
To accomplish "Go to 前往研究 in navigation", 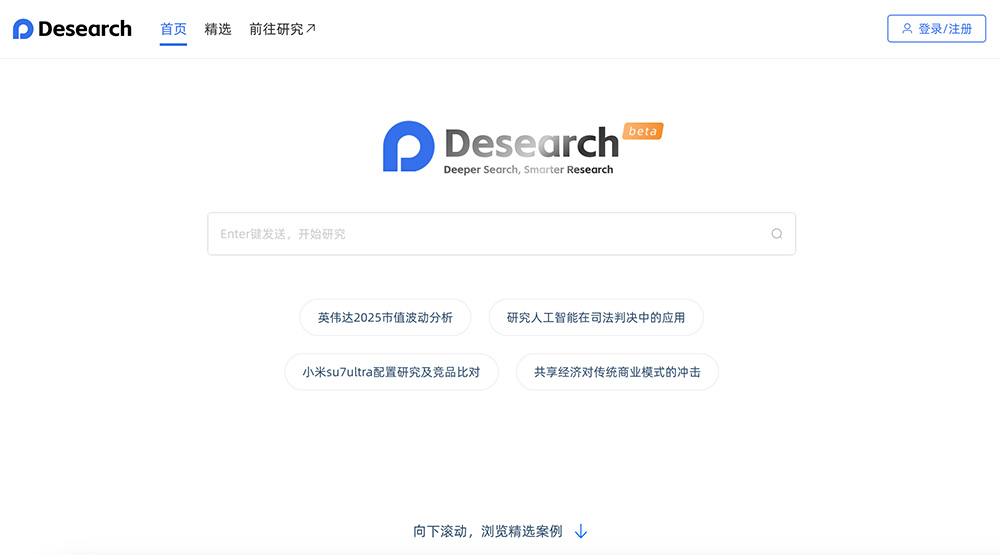I will [x=276, y=29].
